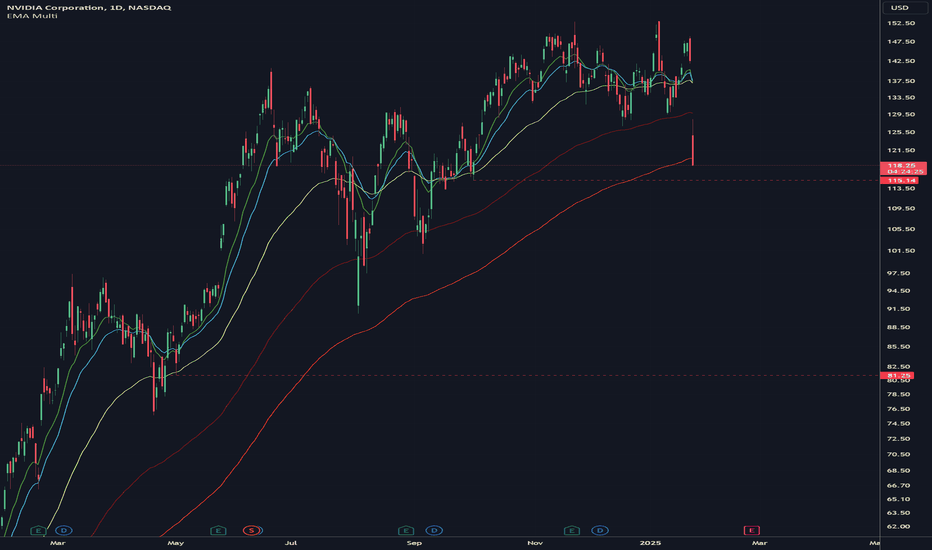The image size is (932, 550).
Task: Open the earnings marker just before Sep
Action: point(405,530)
